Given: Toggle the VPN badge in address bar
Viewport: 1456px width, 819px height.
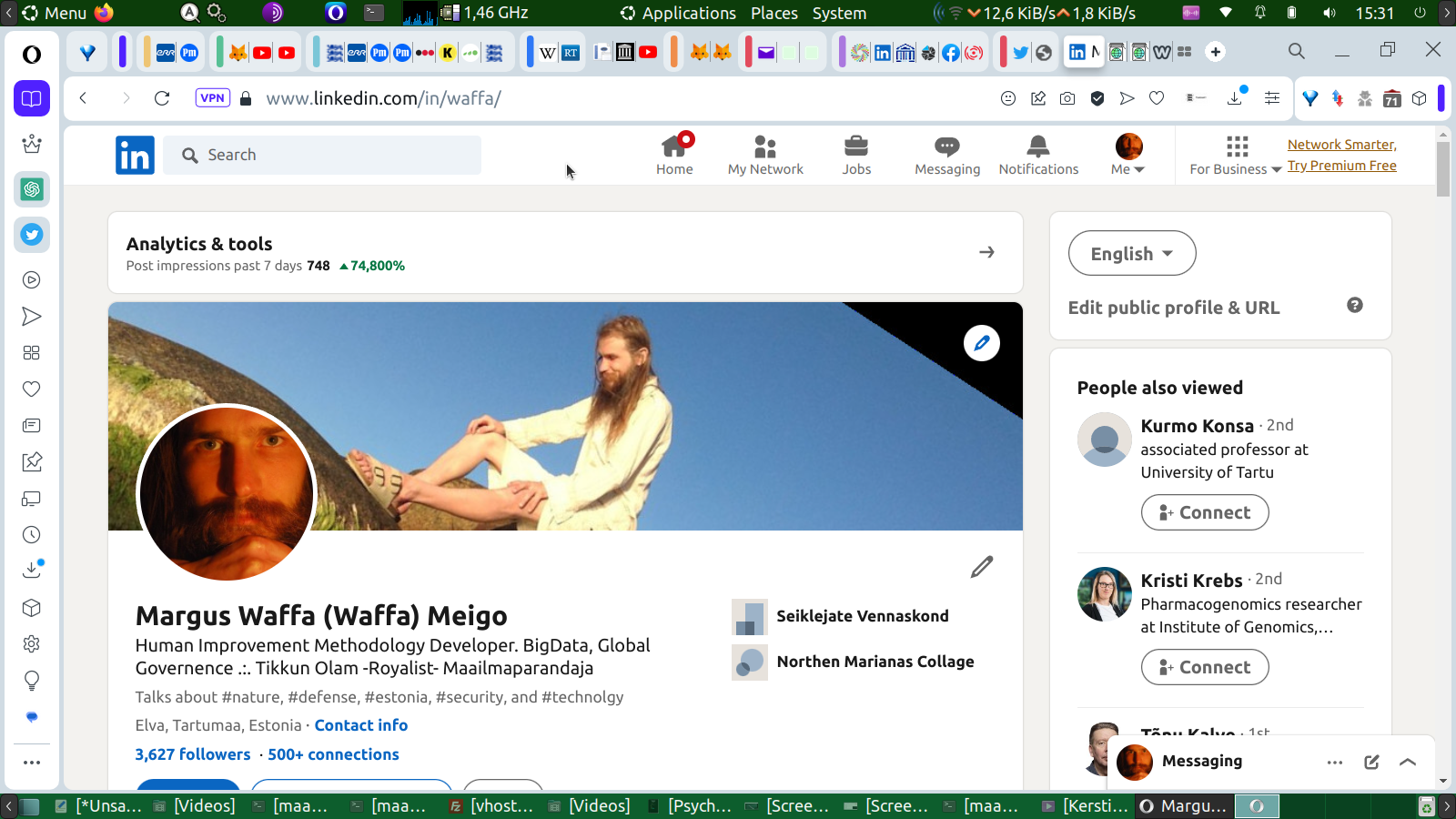Looking at the screenshot, I should [212, 98].
